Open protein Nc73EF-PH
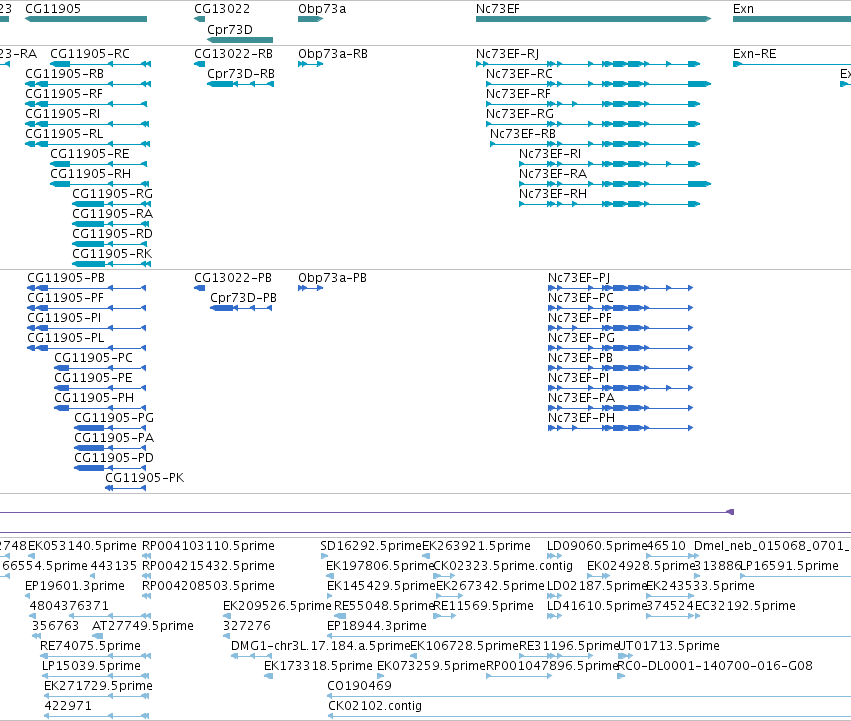 coord(581,418)
